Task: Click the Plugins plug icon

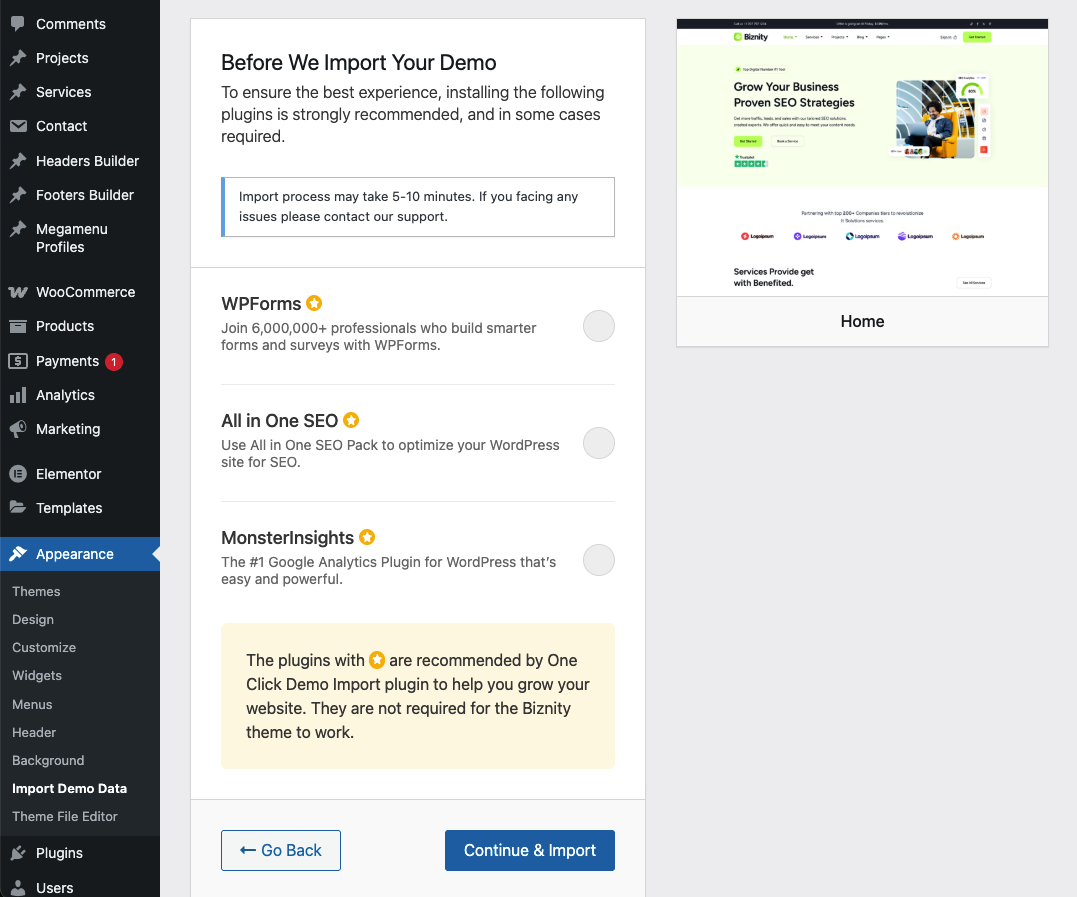Action: pyautogui.click(x=18, y=853)
